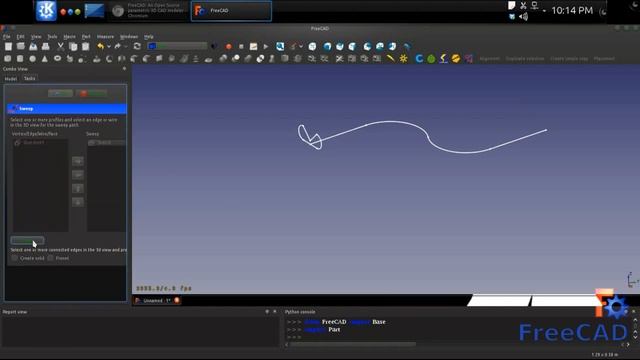The image size is (640, 360).
Task: Click the New document icon
Action: click(x=8, y=47)
